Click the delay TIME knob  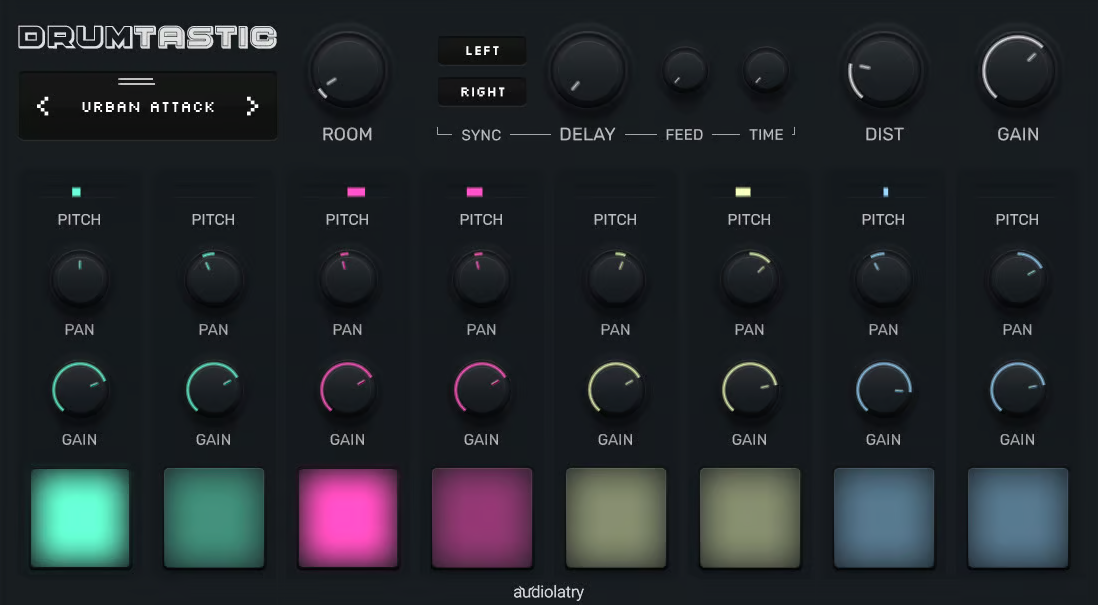click(765, 70)
